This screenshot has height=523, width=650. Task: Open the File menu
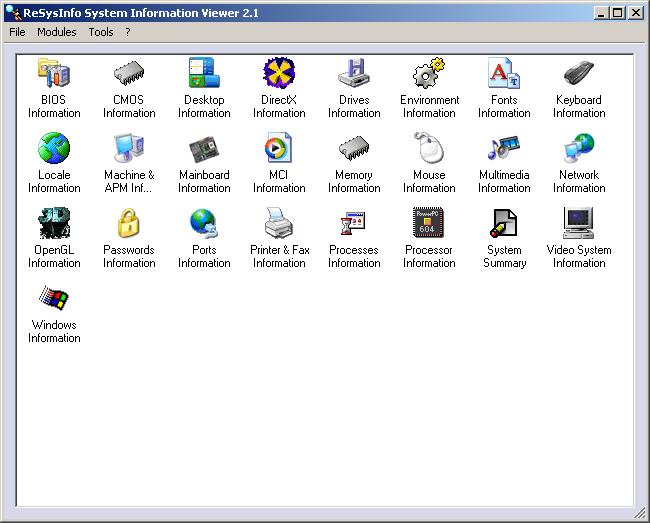(x=17, y=32)
